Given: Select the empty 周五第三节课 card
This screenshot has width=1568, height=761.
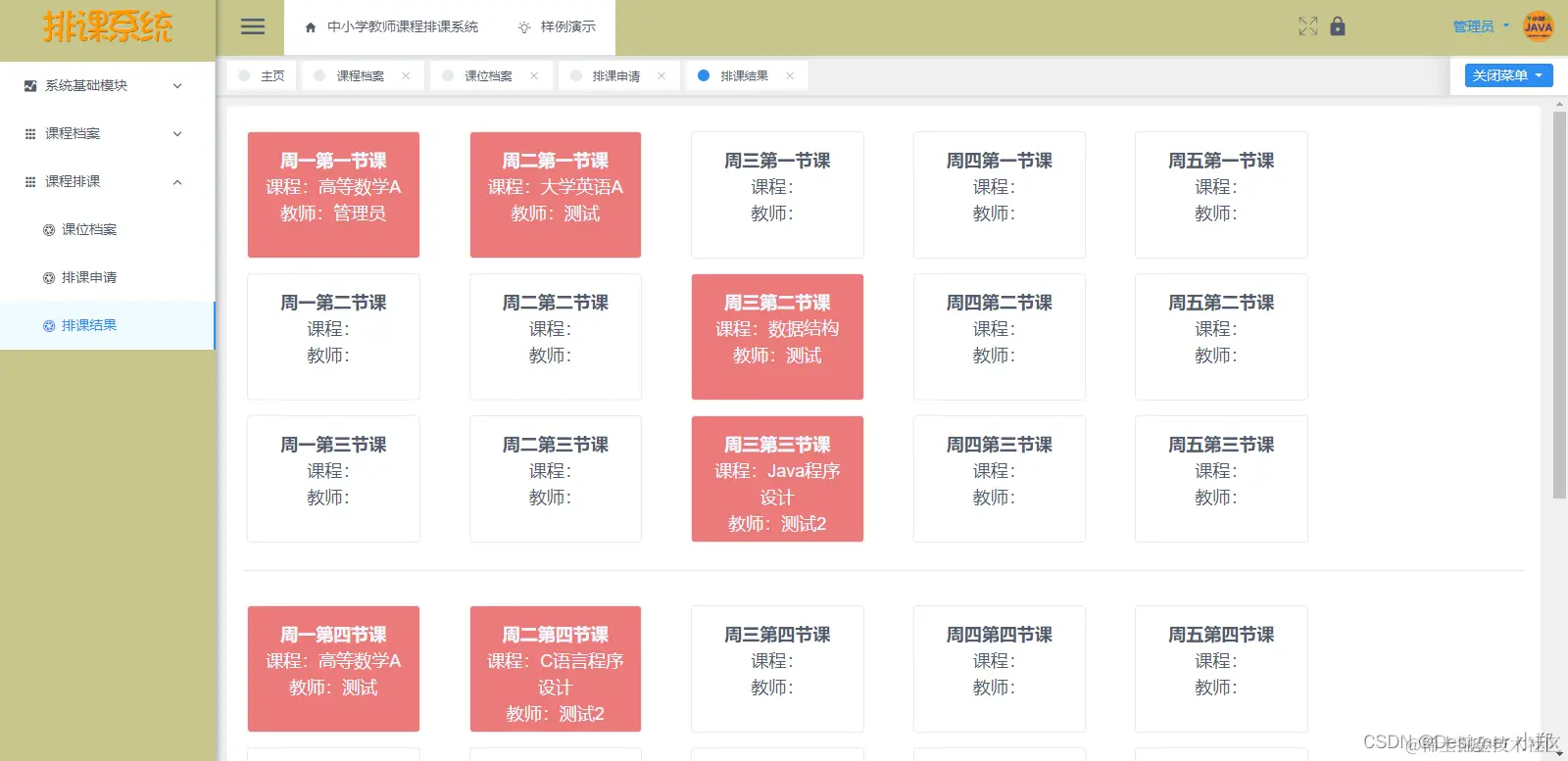Looking at the screenshot, I should (x=1221, y=479).
